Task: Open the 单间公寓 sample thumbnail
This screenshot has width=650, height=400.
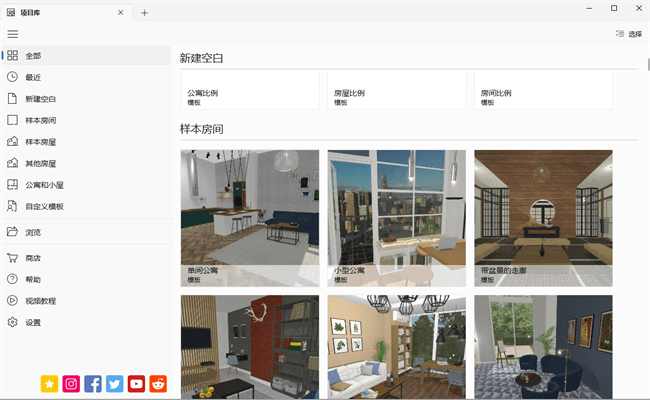Action: (250, 218)
